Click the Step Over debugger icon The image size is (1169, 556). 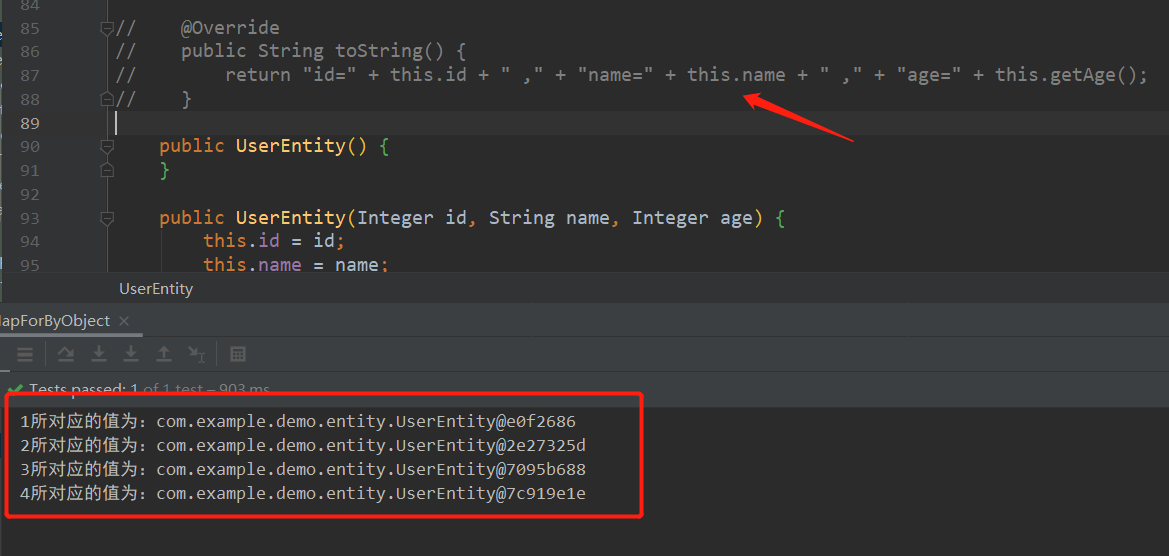(66, 354)
